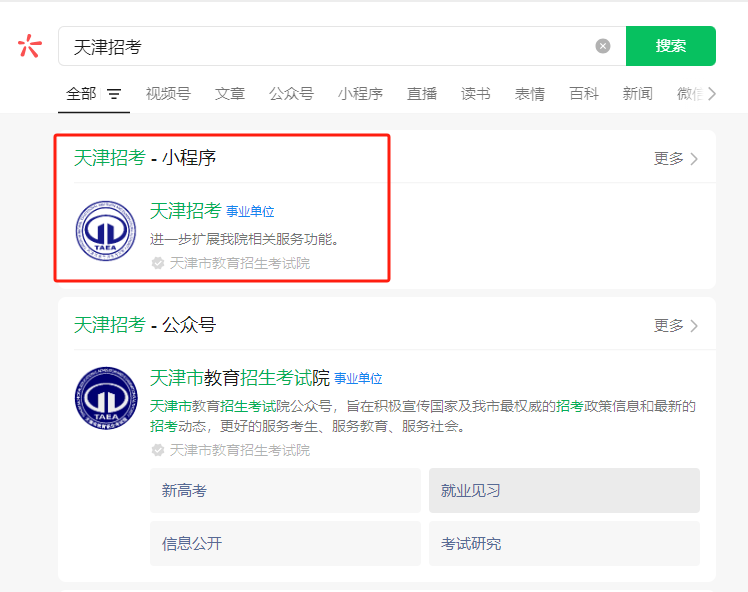Clear the search box with the X icon
The image size is (748, 592).
[x=603, y=46]
